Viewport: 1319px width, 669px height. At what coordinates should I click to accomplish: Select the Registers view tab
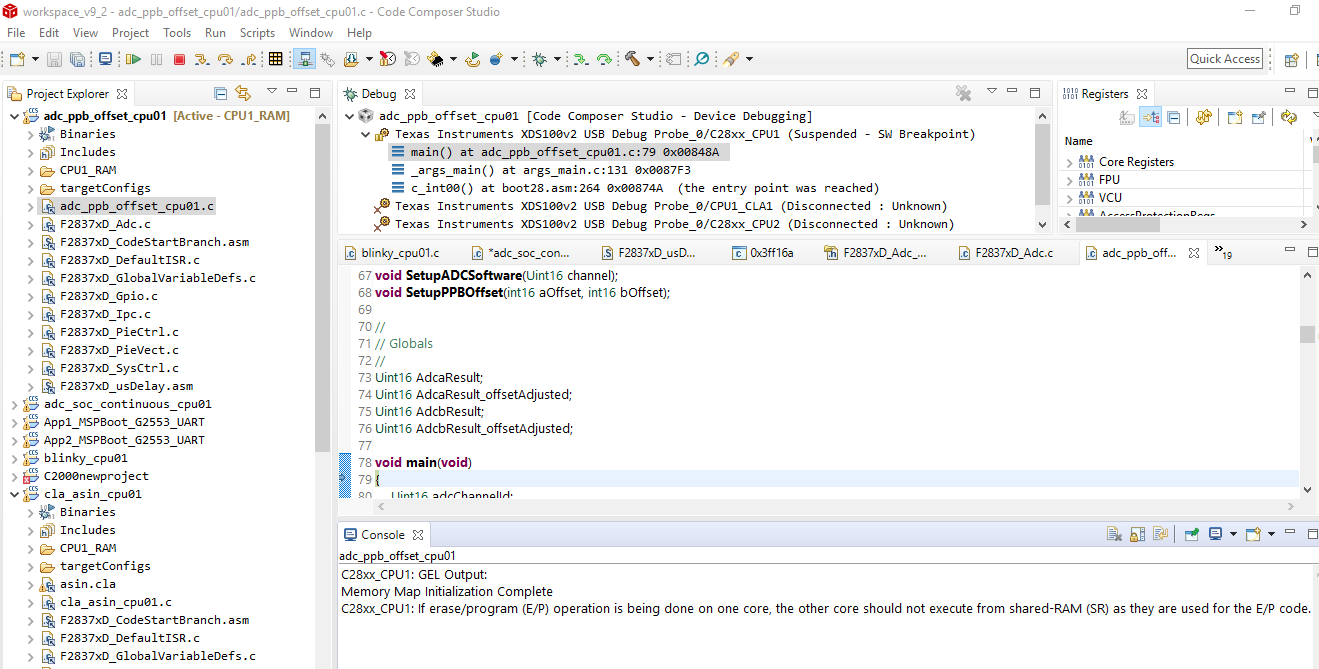pyautogui.click(x=1105, y=94)
